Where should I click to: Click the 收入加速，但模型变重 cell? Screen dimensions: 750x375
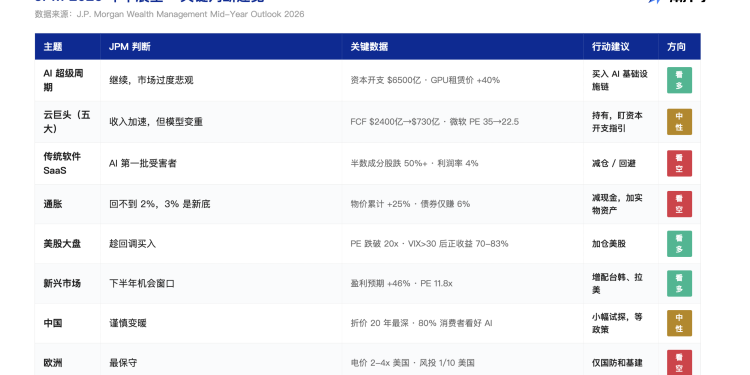click(221, 122)
